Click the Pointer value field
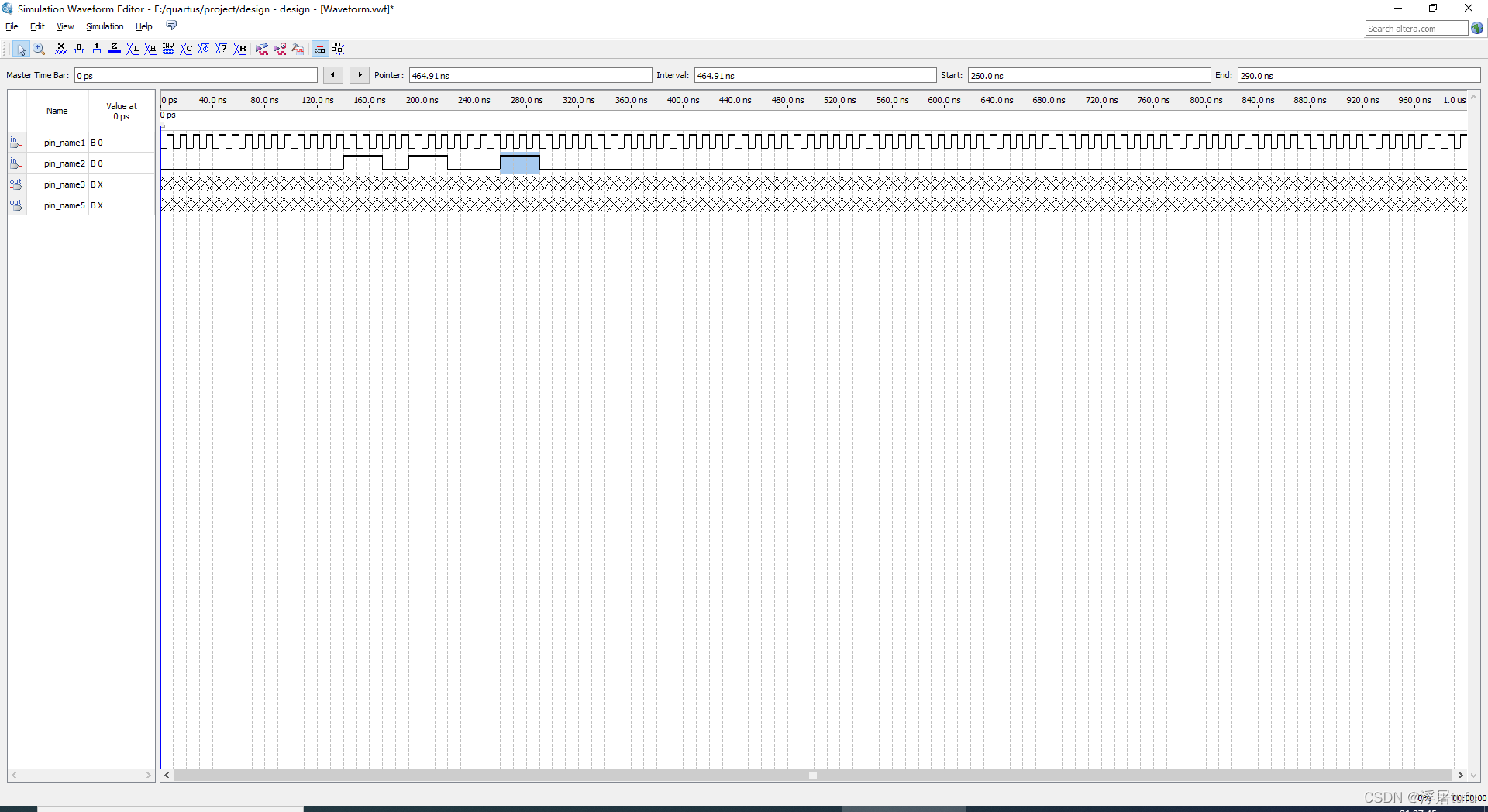Image resolution: width=1488 pixels, height=812 pixels. tap(531, 75)
